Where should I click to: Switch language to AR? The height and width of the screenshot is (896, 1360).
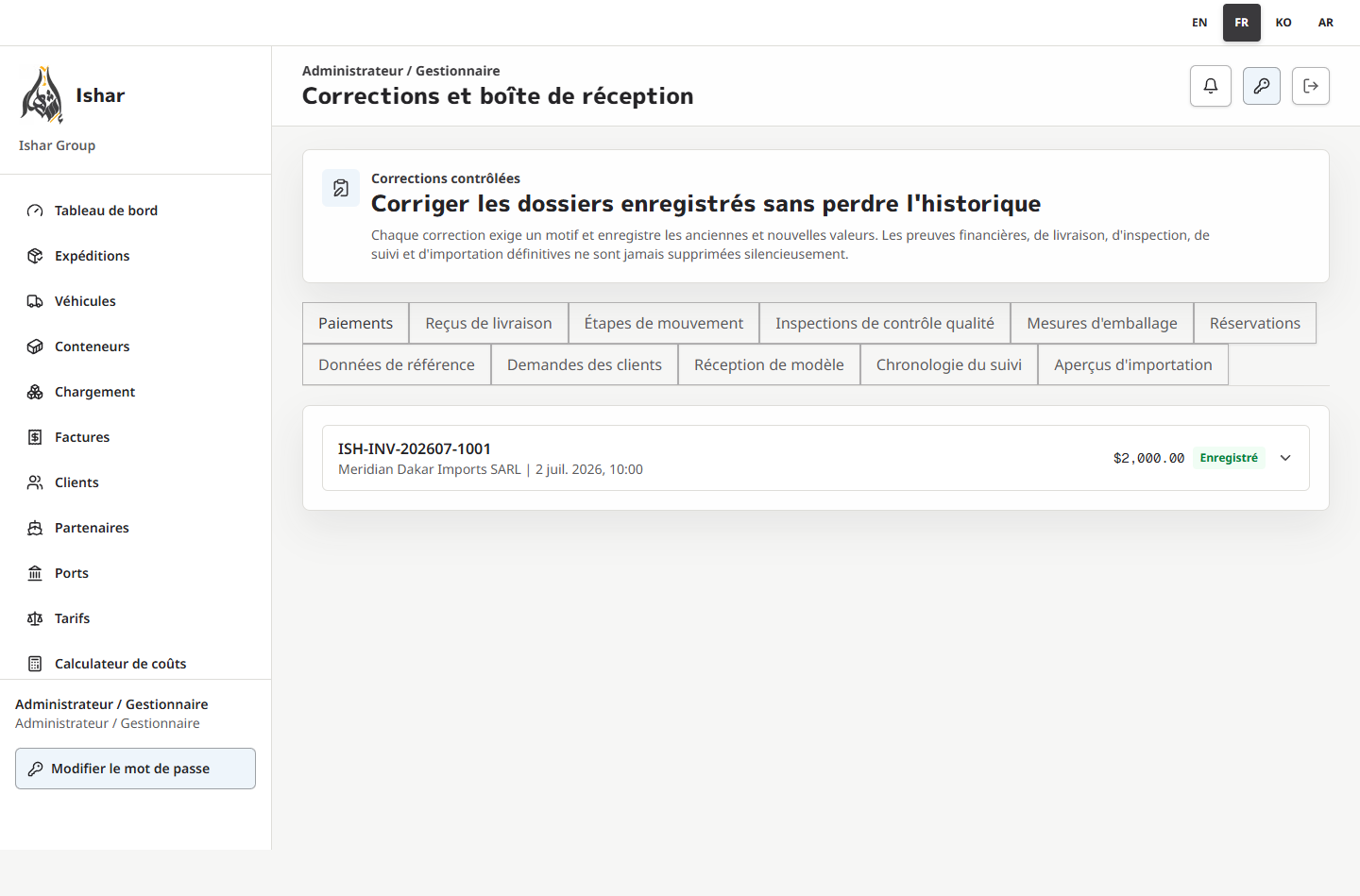[x=1326, y=23]
